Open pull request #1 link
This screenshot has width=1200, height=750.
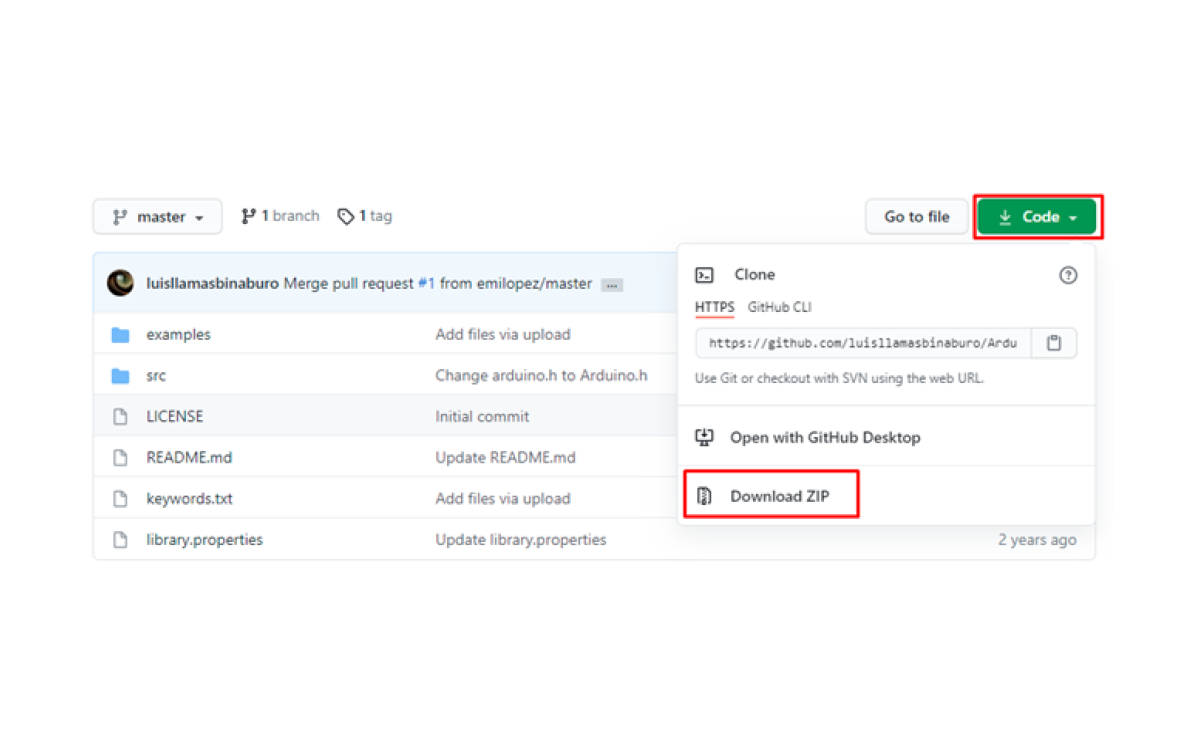tap(426, 284)
